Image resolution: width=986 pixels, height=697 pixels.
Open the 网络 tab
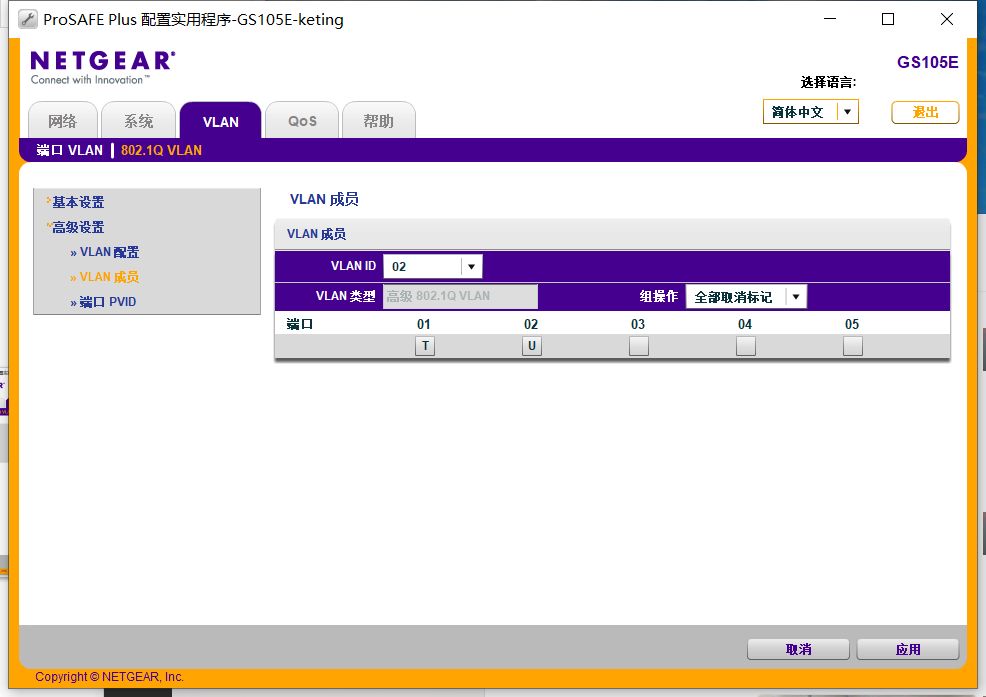(63, 121)
